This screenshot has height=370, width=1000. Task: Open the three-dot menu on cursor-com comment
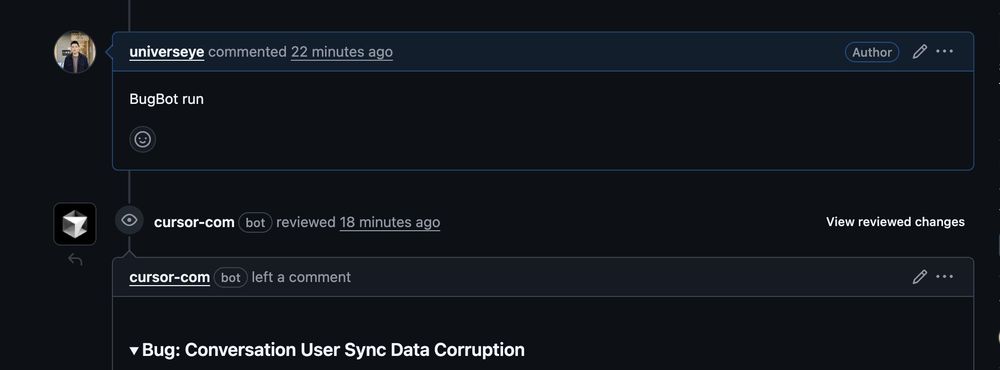click(x=945, y=276)
